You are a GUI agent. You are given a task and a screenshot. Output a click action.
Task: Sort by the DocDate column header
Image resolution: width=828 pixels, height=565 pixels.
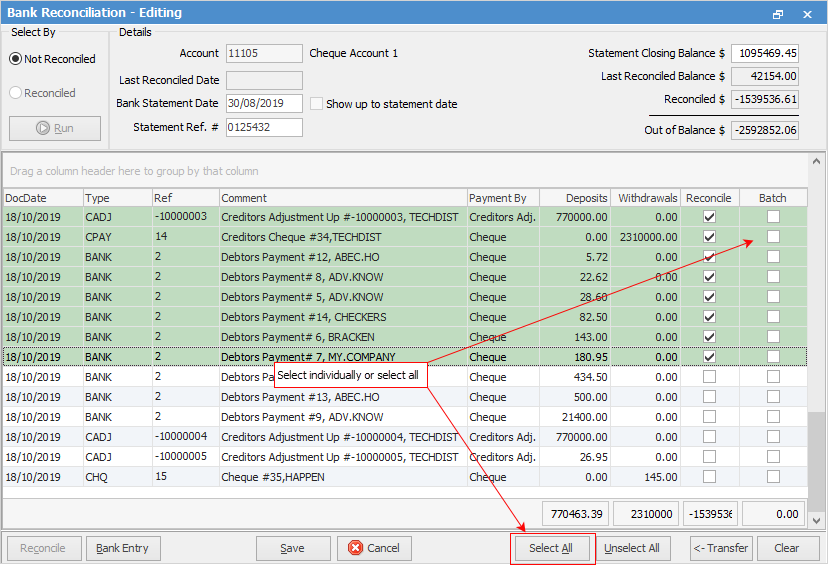click(x=42, y=198)
